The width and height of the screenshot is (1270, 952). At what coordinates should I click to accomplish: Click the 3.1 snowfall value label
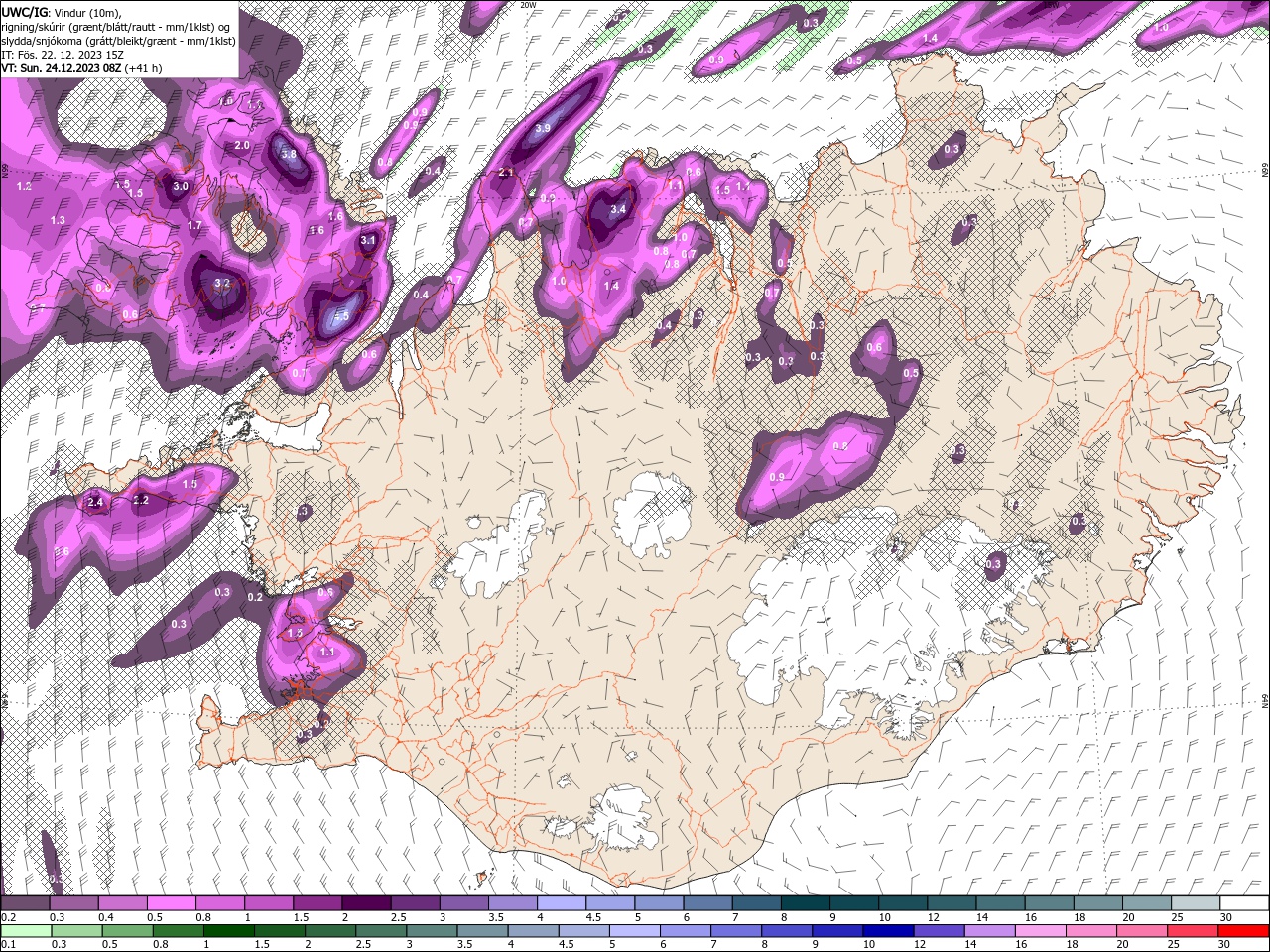pos(368,240)
